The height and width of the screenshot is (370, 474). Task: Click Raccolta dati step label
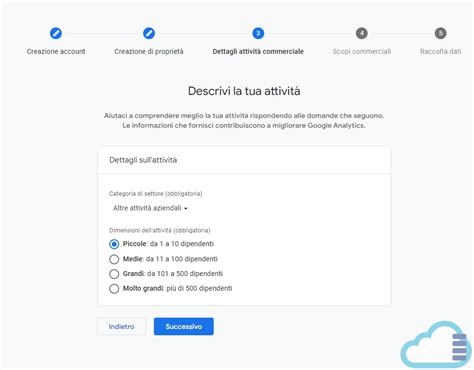pyautogui.click(x=440, y=51)
